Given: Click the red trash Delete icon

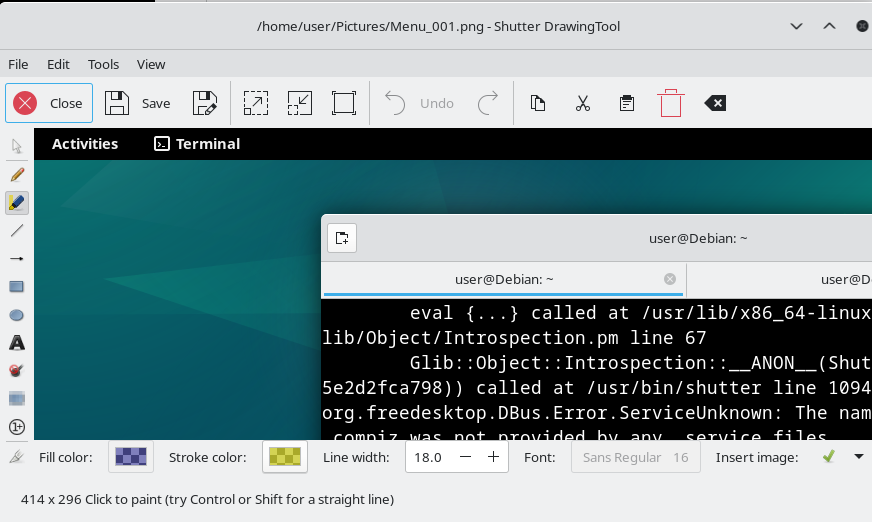Looking at the screenshot, I should (670, 103).
